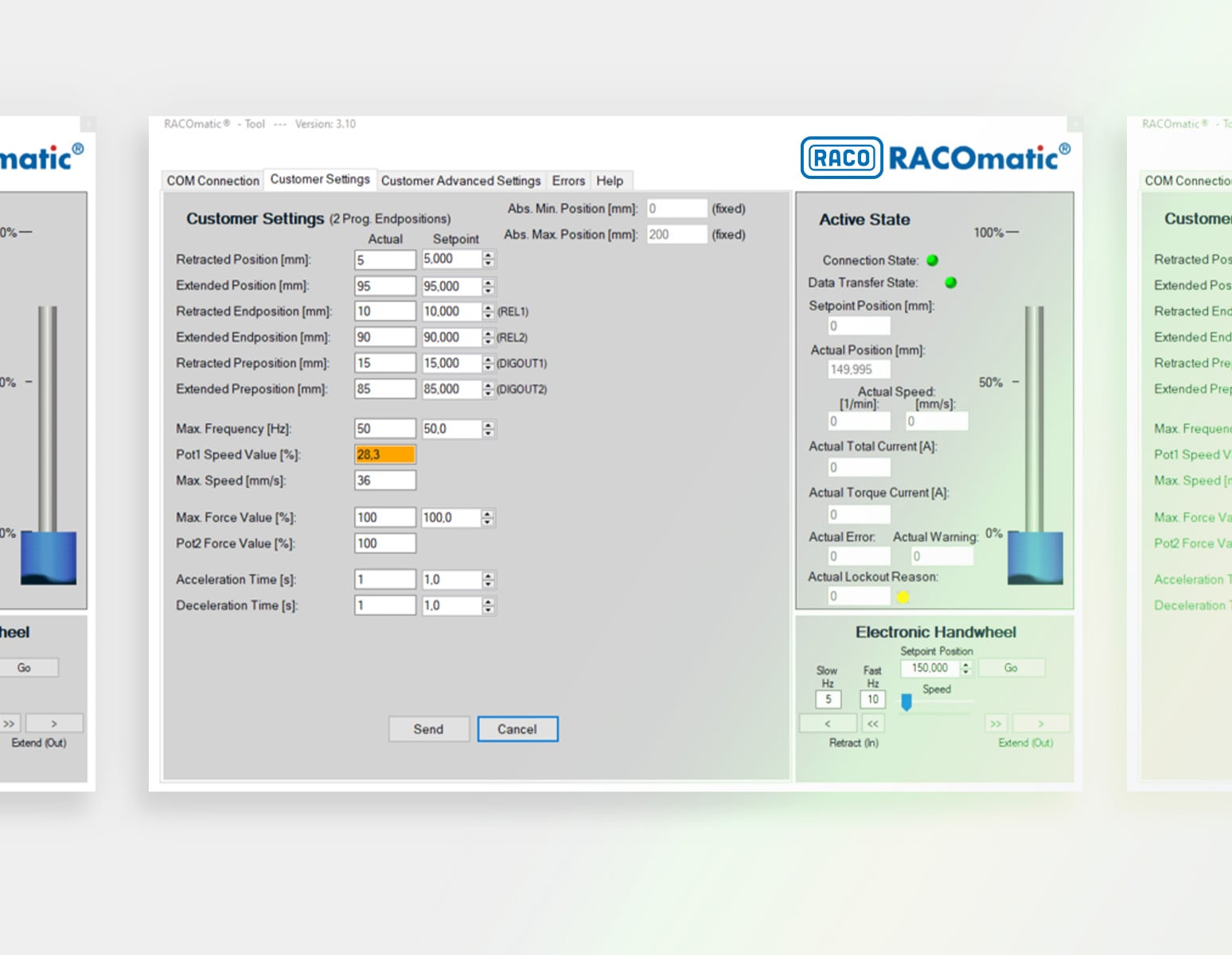The image size is (1232, 955).
Task: Open the COM Connection tab
Action: tap(212, 181)
